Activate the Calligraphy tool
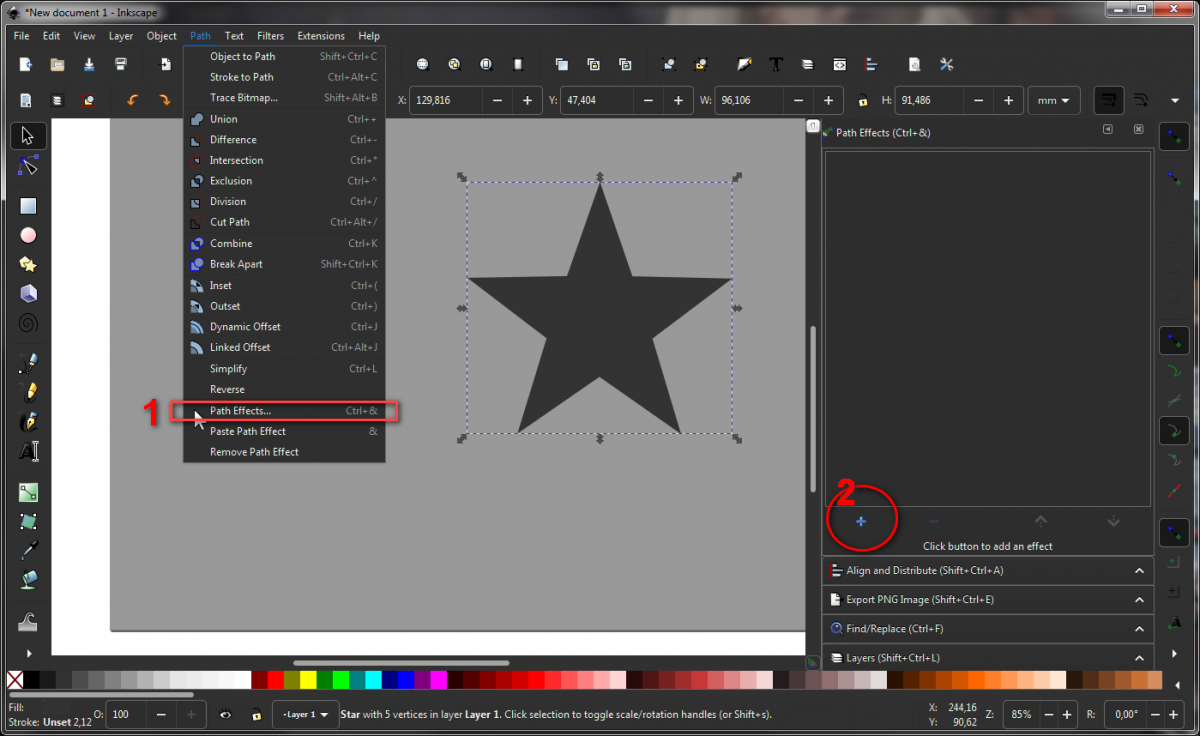Viewport: 1200px width, 736px height. point(27,421)
